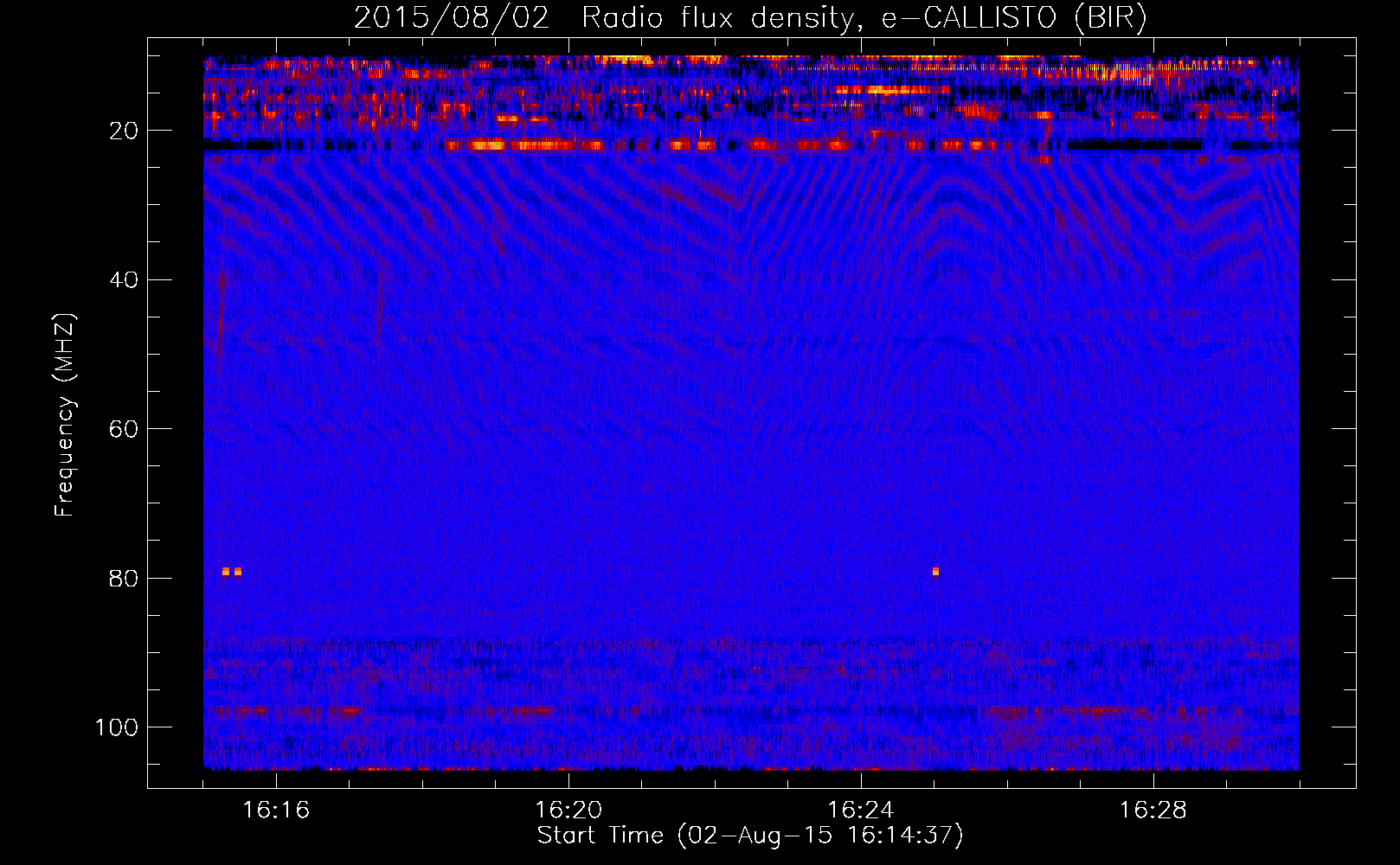
Task: Click the plot title "Radio flux density, e-CALLISTO (BIR)"
Action: [864, 18]
